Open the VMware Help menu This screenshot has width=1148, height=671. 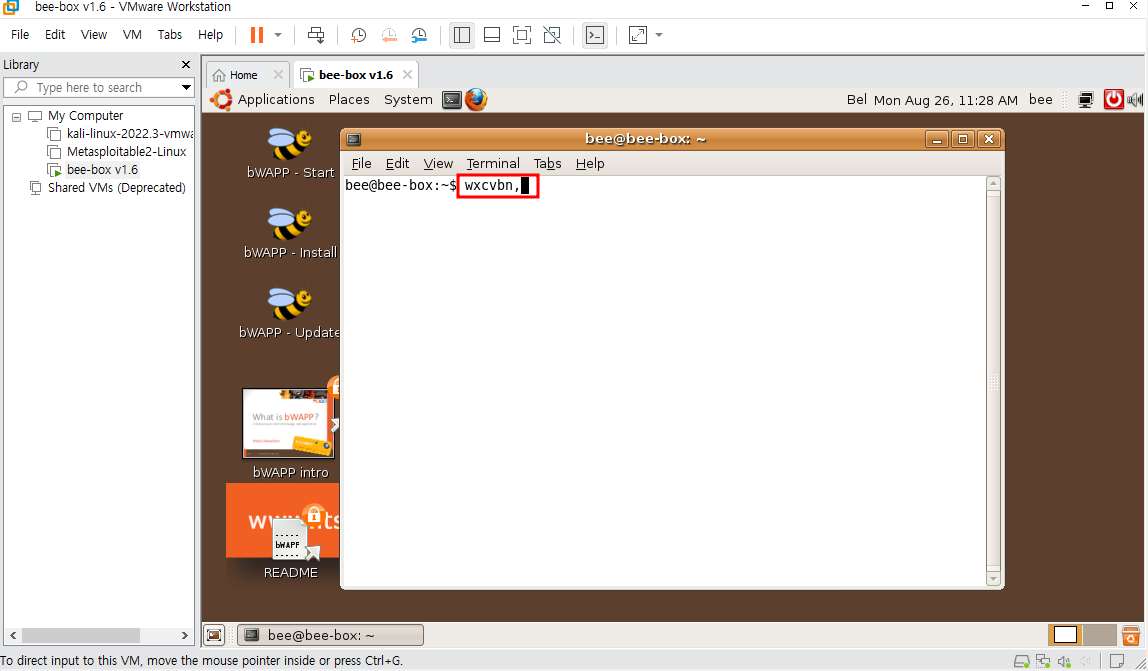(x=210, y=34)
